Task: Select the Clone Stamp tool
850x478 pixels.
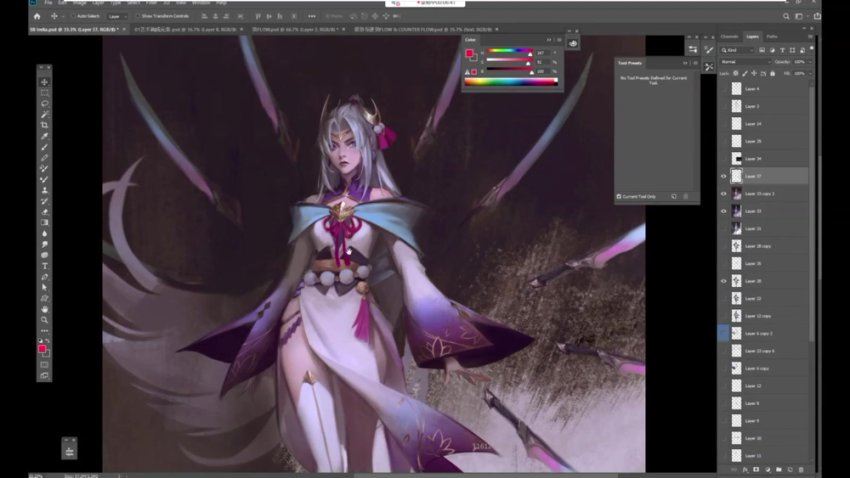Action: coord(44,190)
